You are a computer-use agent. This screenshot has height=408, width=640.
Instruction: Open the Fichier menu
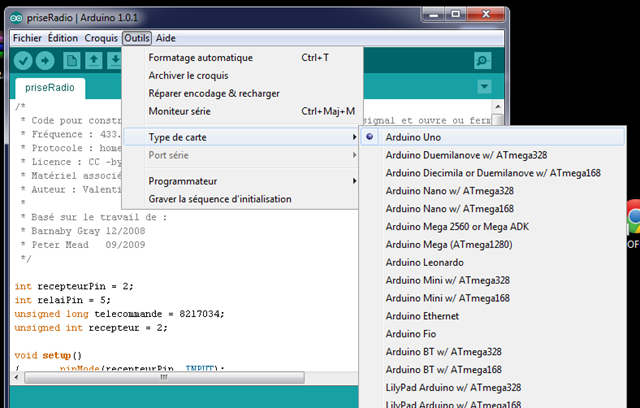click(27, 38)
